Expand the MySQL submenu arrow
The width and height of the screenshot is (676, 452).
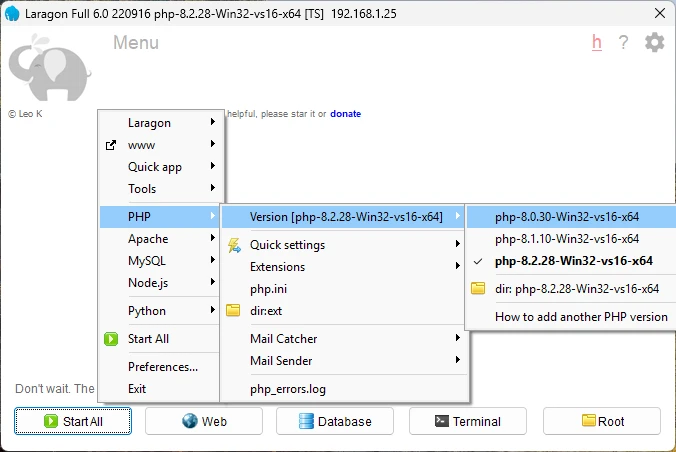pyautogui.click(x=213, y=260)
